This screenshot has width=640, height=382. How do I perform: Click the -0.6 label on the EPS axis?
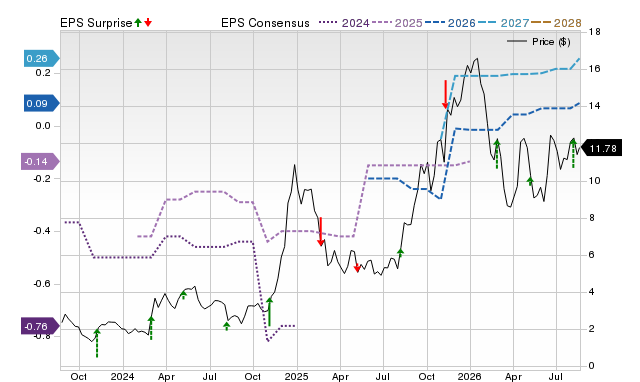coord(42,284)
